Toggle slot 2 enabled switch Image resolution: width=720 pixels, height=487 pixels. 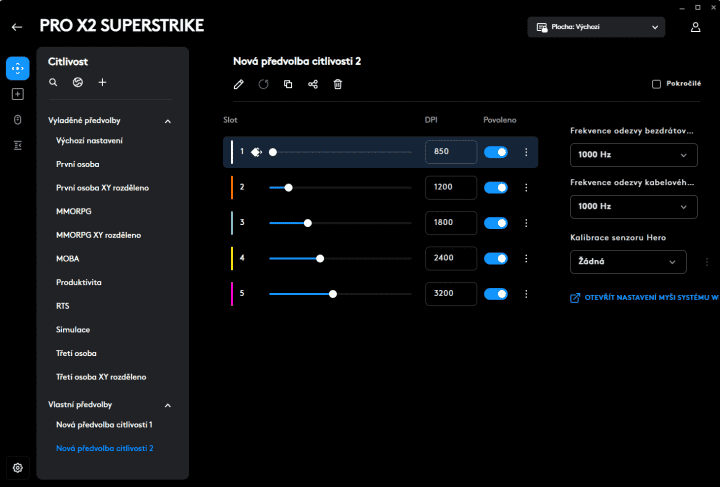(495, 188)
